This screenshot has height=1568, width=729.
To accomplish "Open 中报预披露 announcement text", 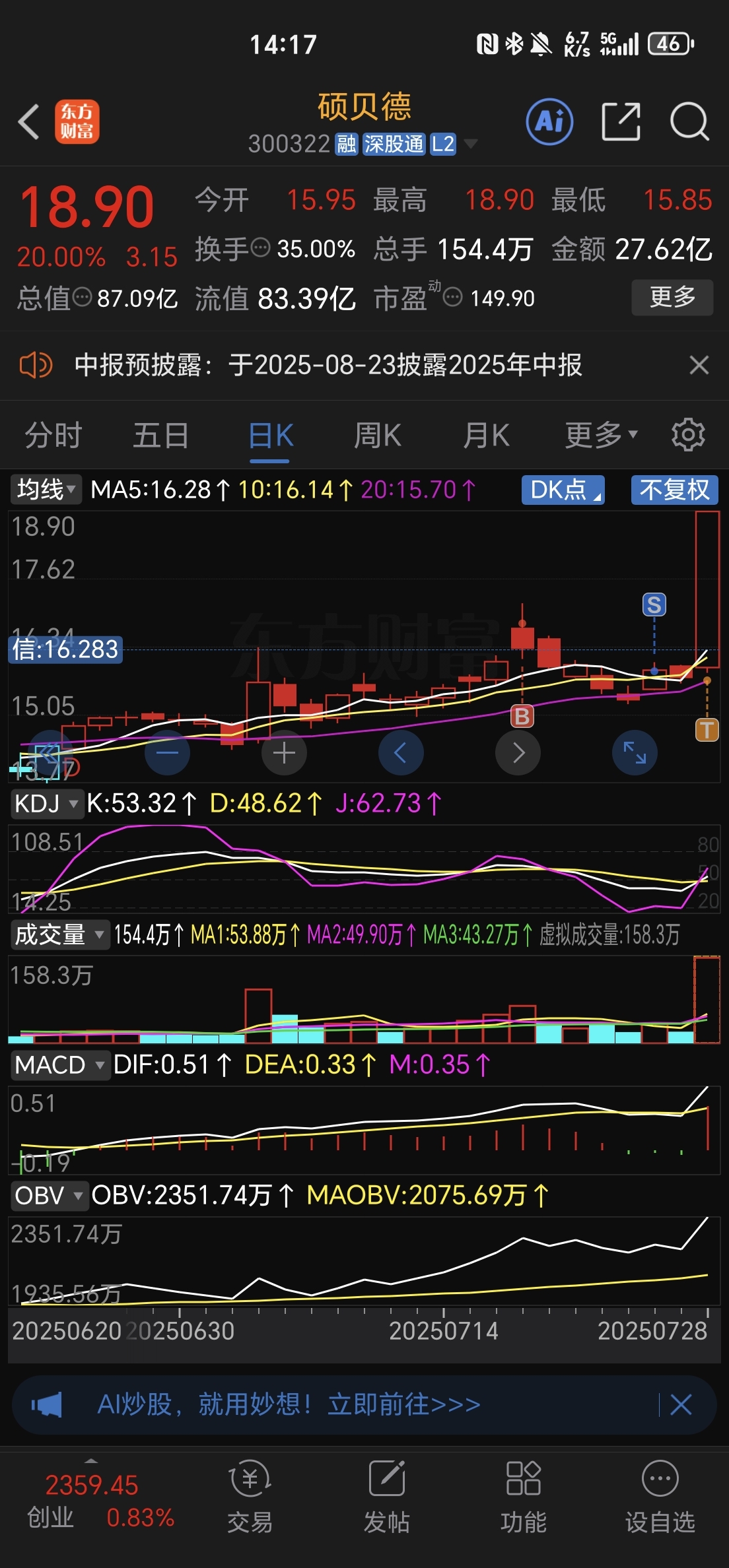I will pyautogui.click(x=328, y=365).
